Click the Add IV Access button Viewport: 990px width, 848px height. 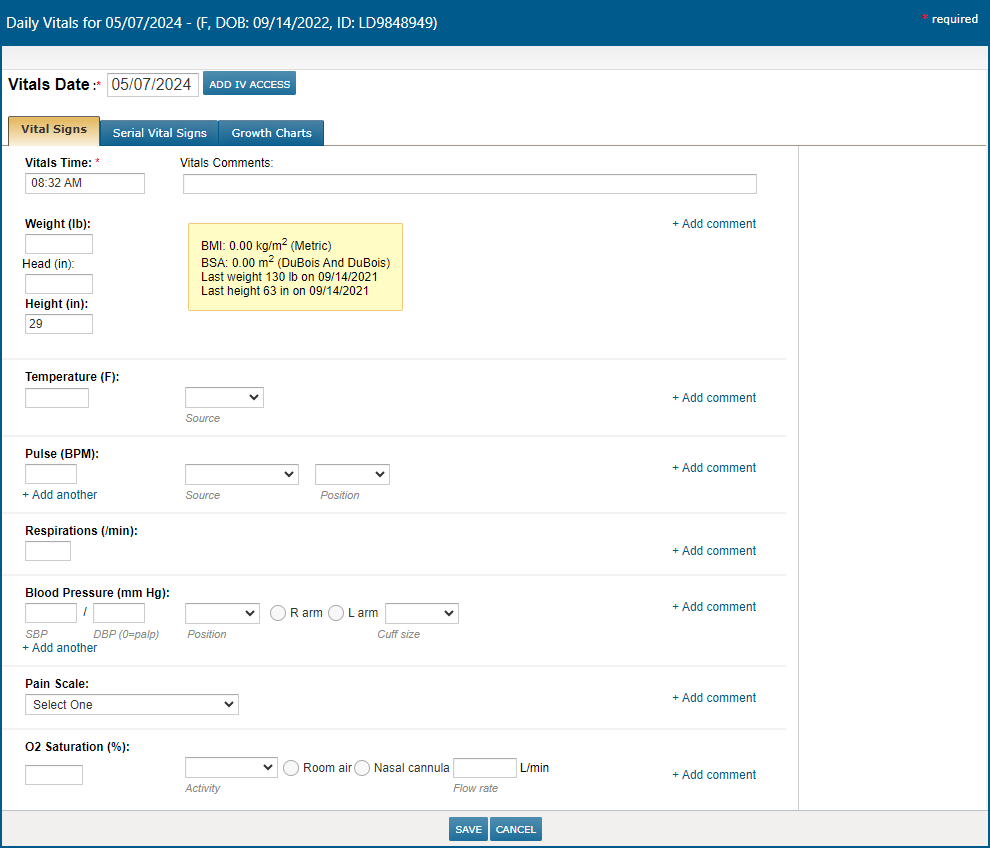pyautogui.click(x=249, y=84)
